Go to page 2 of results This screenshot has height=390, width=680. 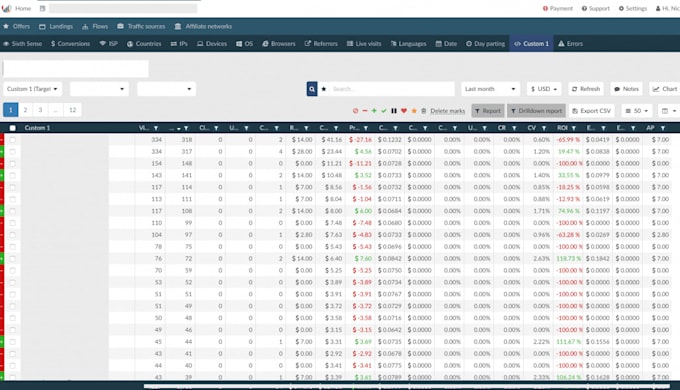click(x=26, y=110)
